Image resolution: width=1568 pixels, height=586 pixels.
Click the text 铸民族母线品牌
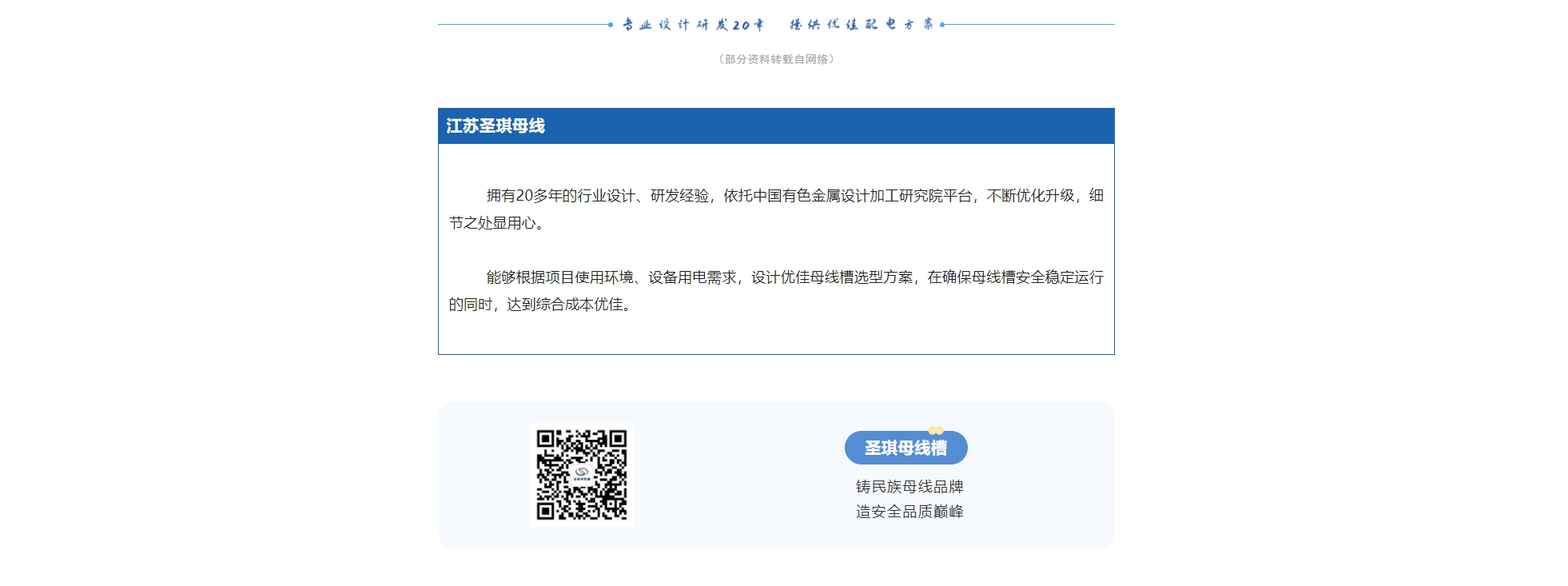[909, 487]
